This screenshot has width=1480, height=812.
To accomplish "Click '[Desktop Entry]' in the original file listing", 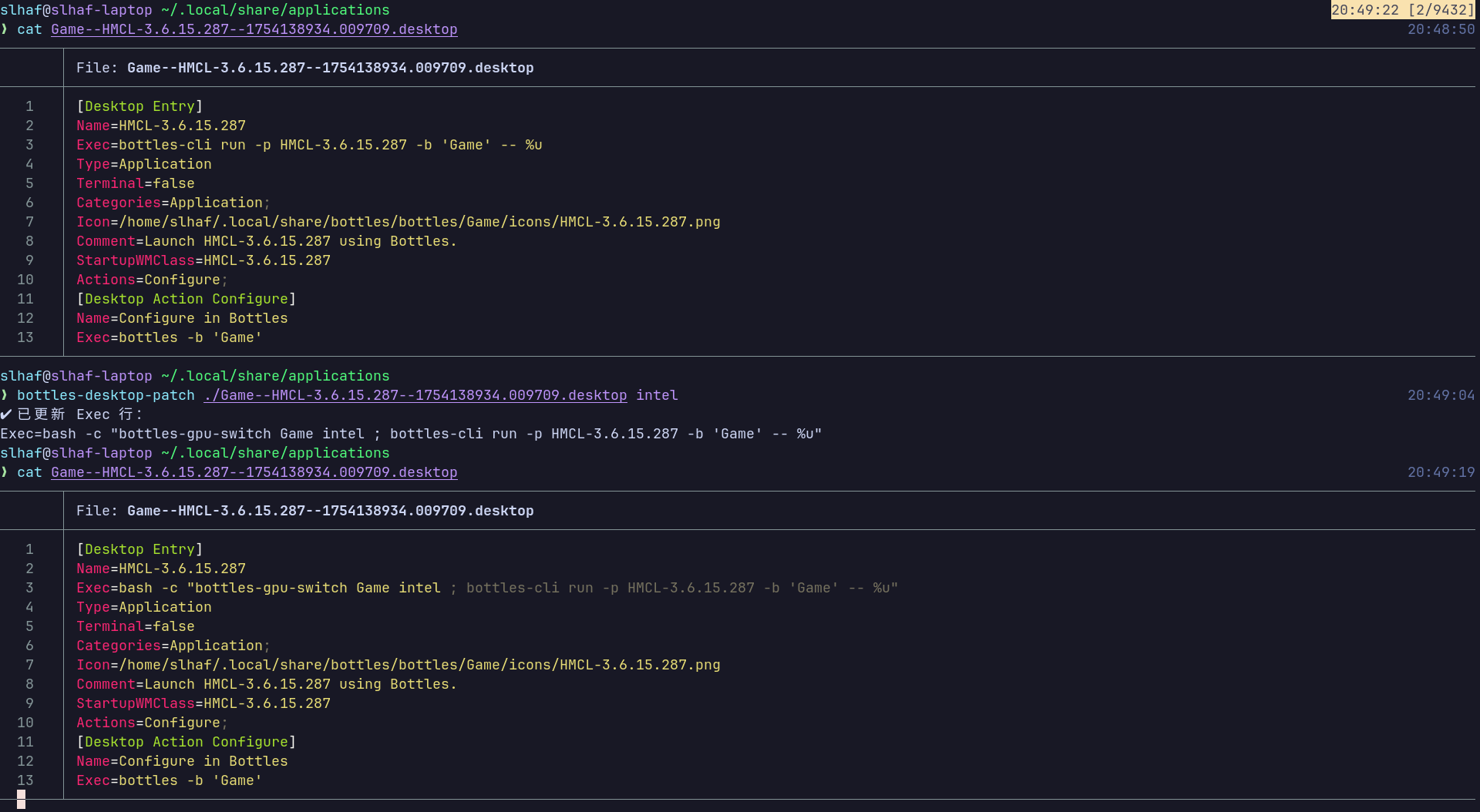I will coord(140,106).
